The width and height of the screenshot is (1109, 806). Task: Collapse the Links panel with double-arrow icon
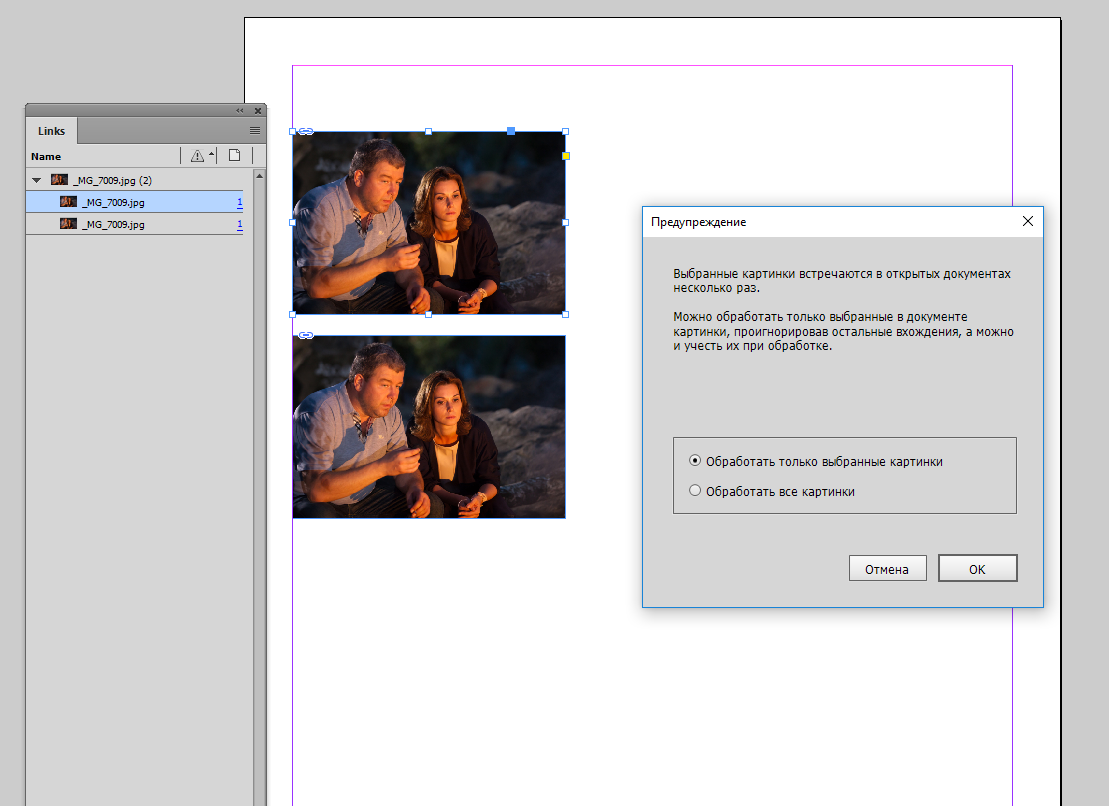tap(240, 110)
